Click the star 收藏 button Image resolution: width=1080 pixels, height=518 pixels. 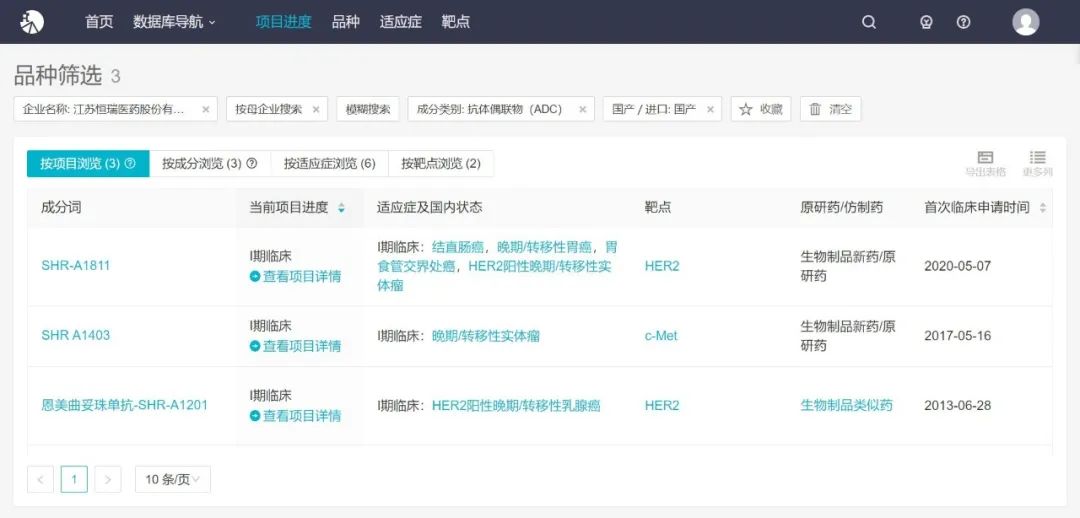761,109
